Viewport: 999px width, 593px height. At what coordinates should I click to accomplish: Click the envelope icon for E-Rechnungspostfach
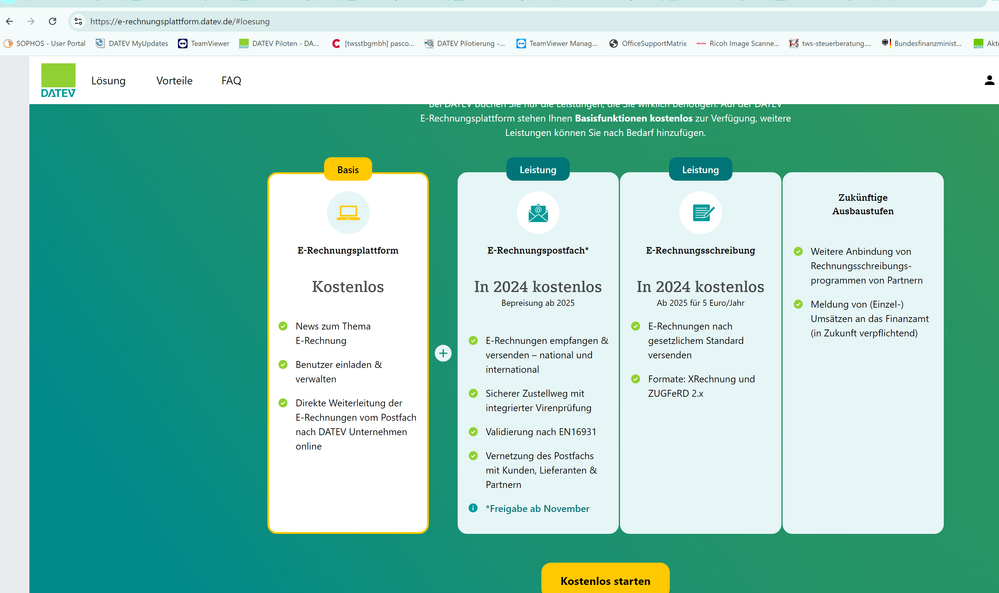(x=538, y=212)
